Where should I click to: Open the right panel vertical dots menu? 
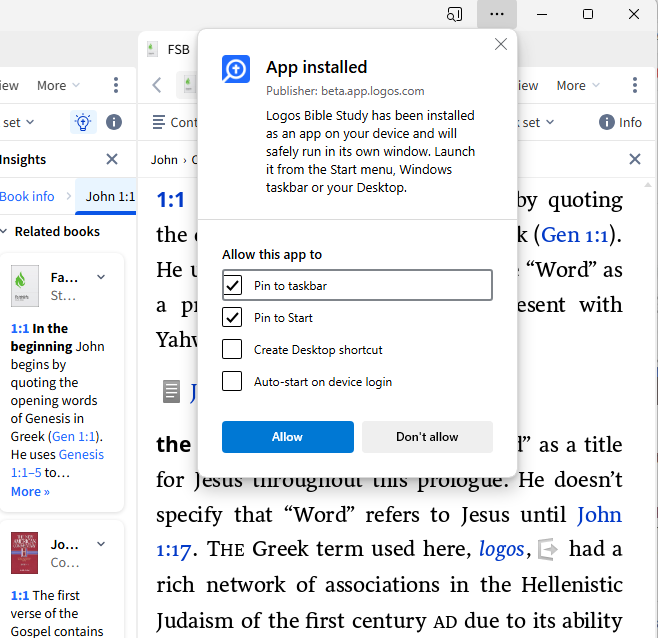coord(635,85)
